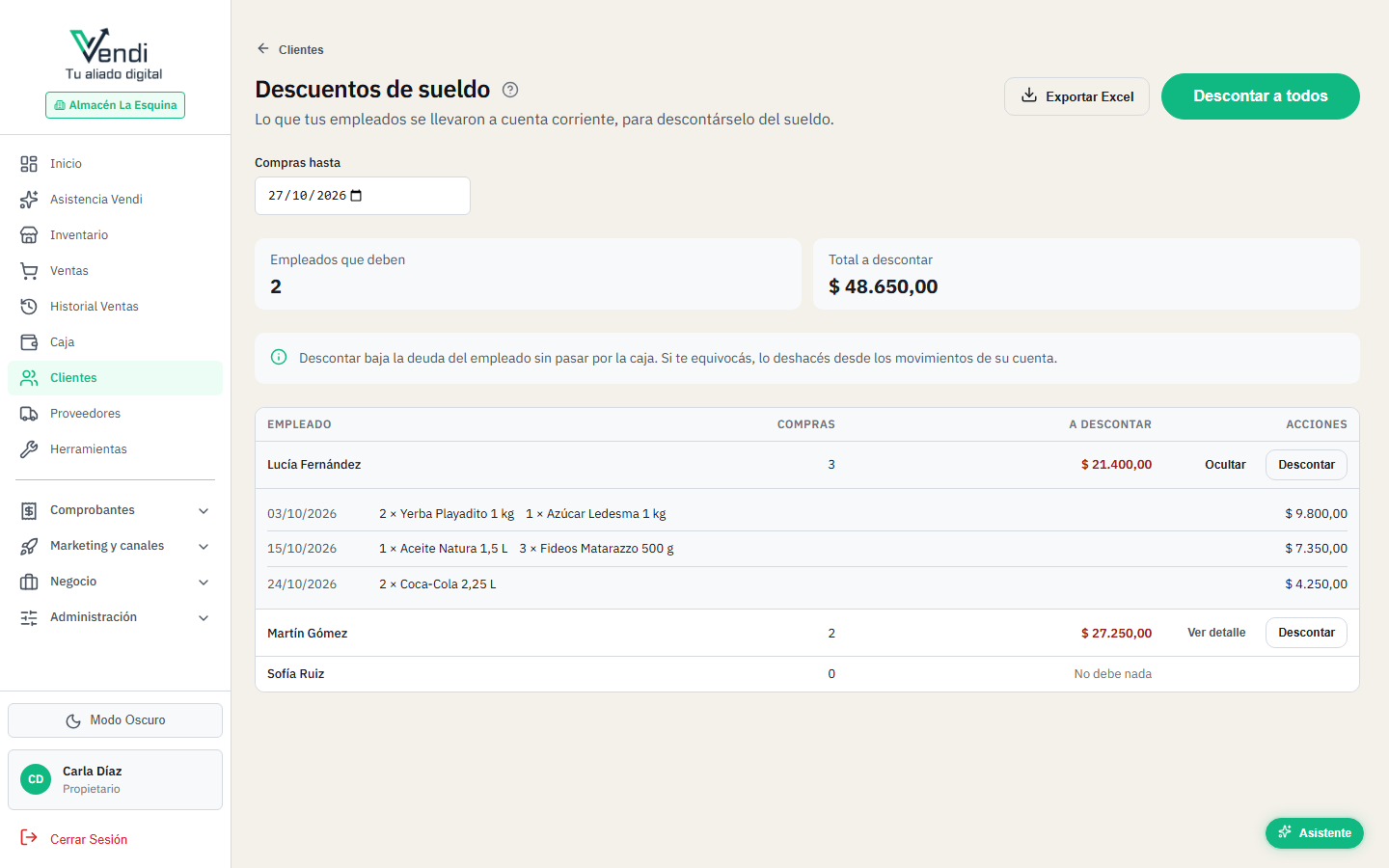Viewport: 1389px width, 868px height.
Task: Click the calendar icon in the date field
Action: pyautogui.click(x=356, y=196)
